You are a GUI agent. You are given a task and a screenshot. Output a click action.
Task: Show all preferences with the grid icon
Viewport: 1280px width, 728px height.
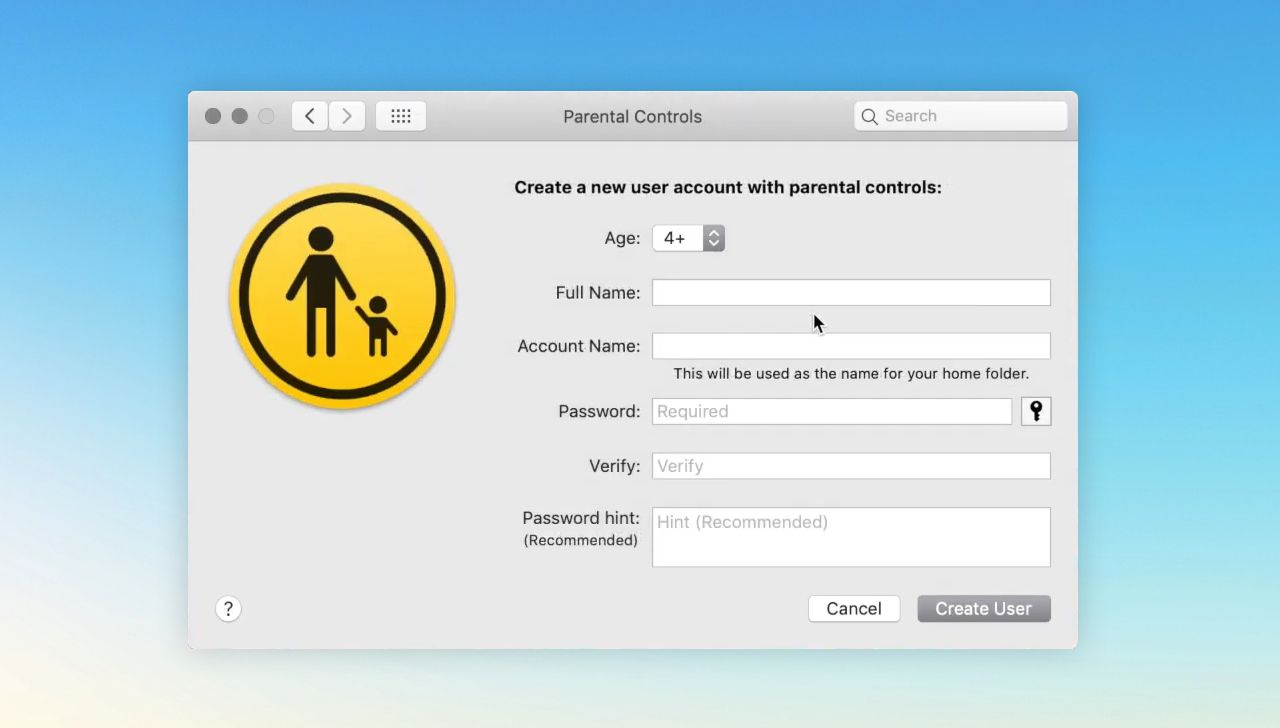click(401, 116)
